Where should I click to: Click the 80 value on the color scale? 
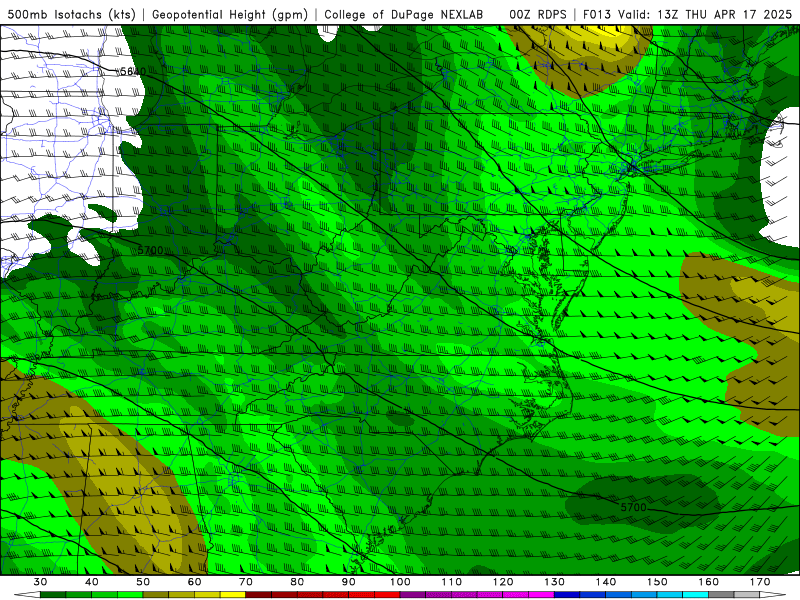297,582
